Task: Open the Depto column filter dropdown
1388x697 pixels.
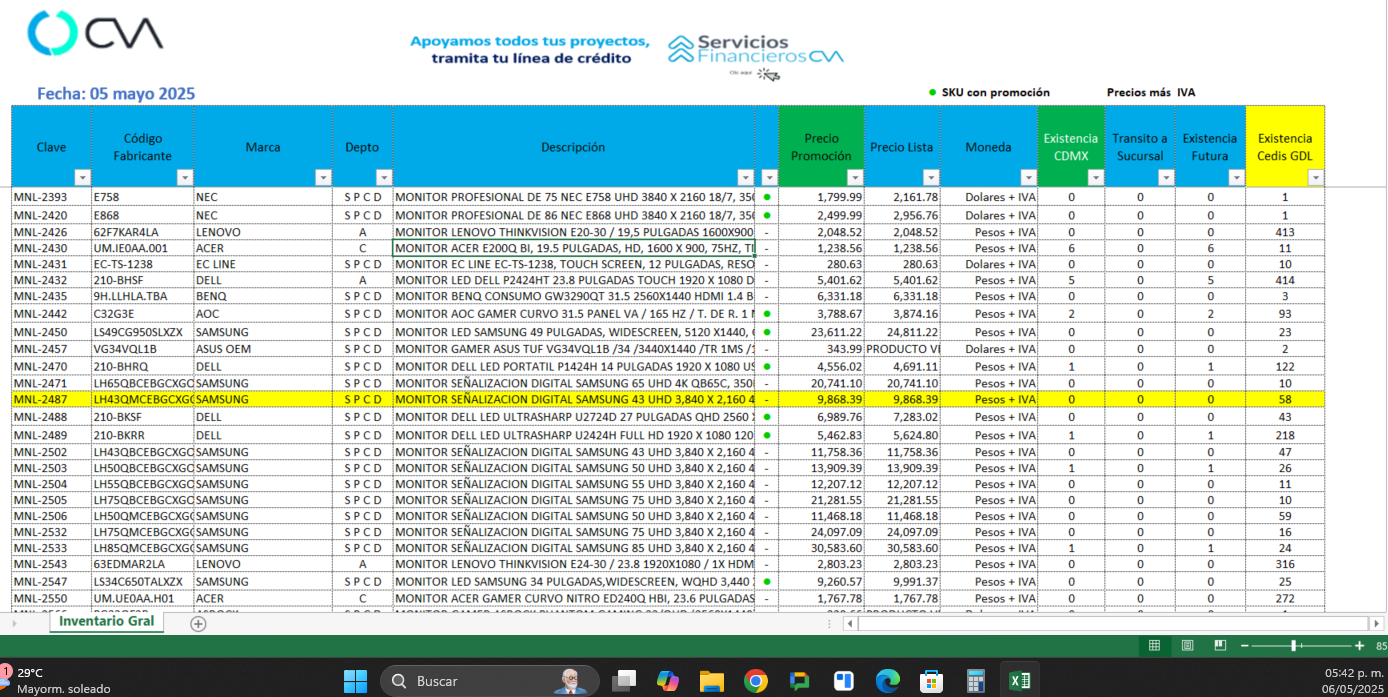Action: click(x=383, y=177)
